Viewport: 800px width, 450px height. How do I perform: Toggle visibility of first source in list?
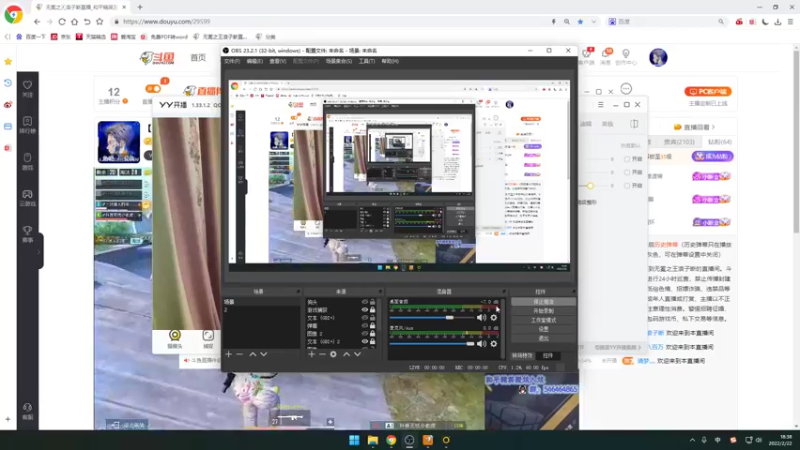tap(364, 302)
